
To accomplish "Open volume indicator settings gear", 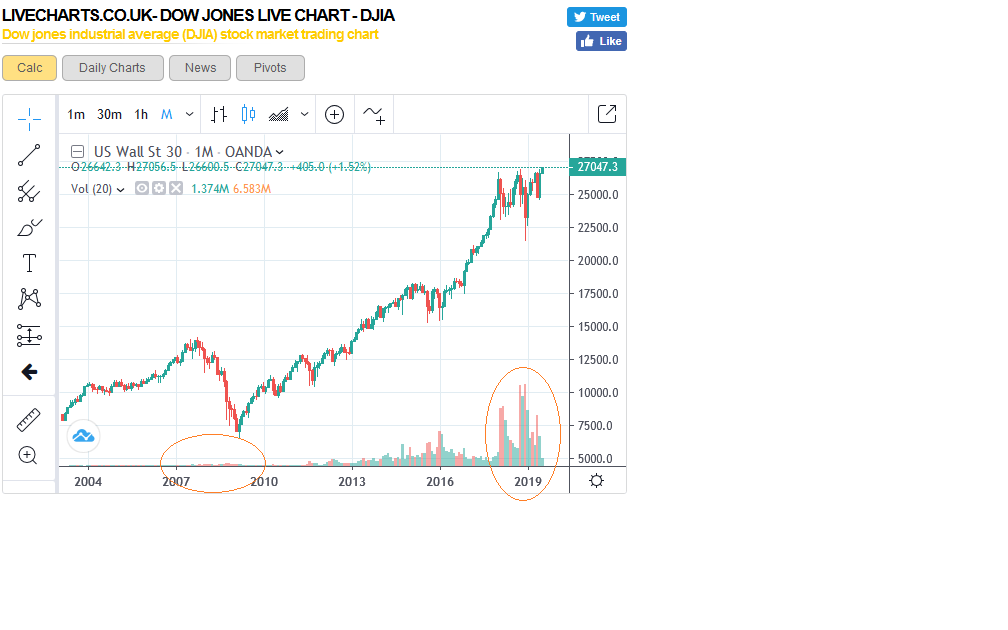I will [x=159, y=188].
